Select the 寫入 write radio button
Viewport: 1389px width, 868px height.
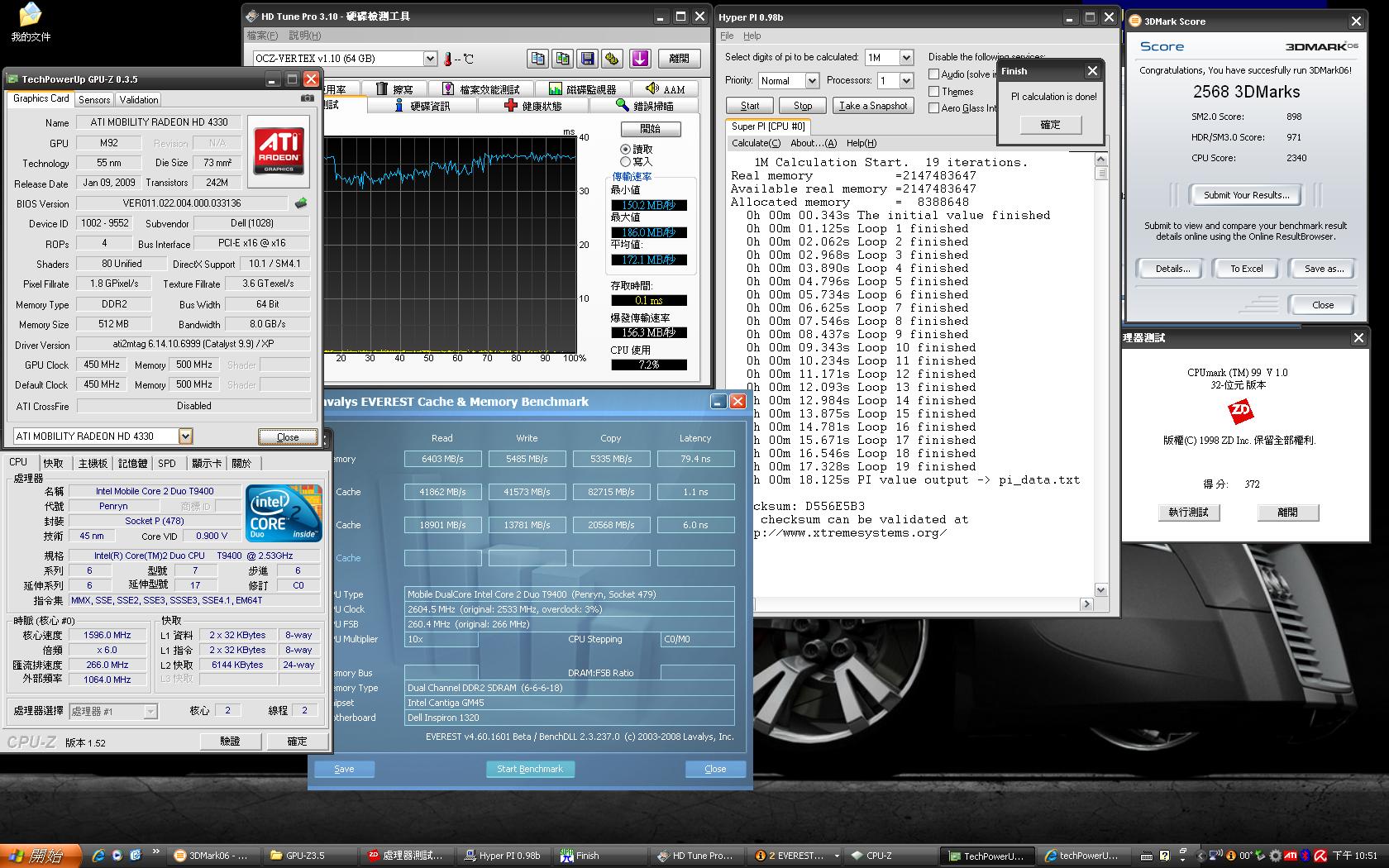(x=625, y=161)
